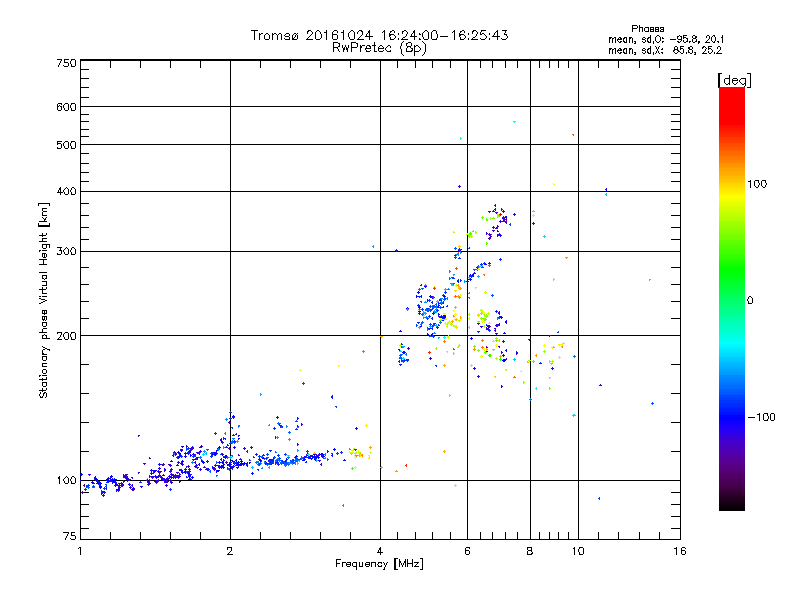Image resolution: width=800 pixels, height=600 pixels.
Task: Select the '0' colorbar tick label
Action: click(750, 301)
